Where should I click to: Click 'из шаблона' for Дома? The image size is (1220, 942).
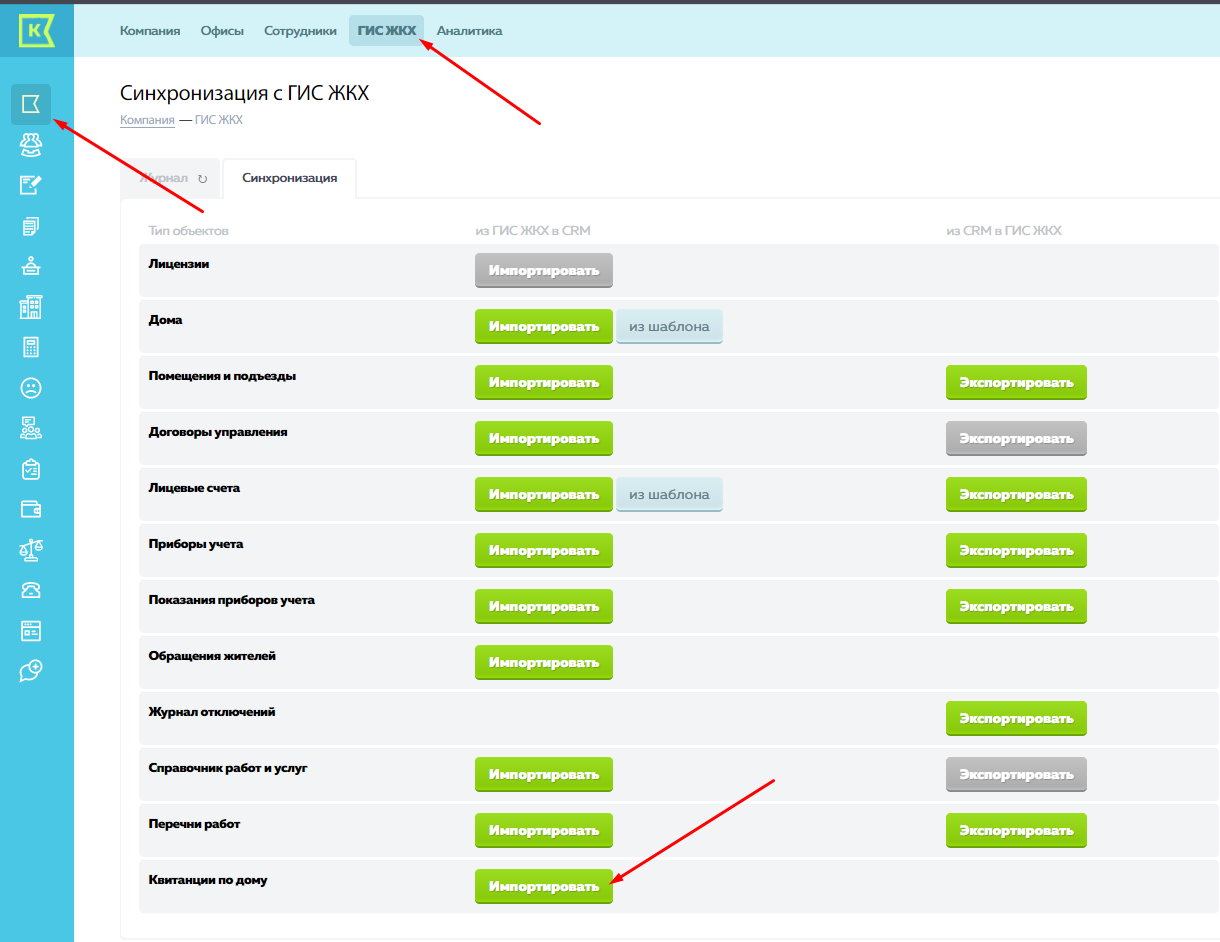[669, 326]
